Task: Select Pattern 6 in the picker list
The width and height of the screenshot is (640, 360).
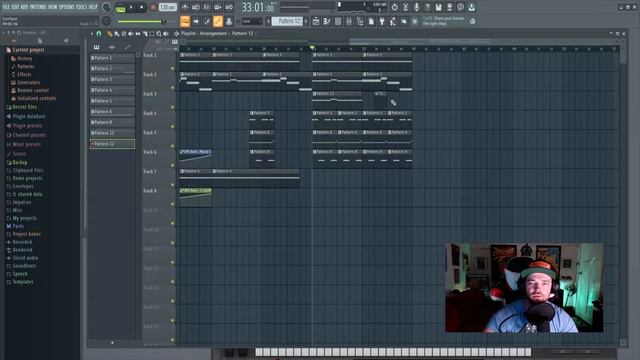Action: coord(112,112)
